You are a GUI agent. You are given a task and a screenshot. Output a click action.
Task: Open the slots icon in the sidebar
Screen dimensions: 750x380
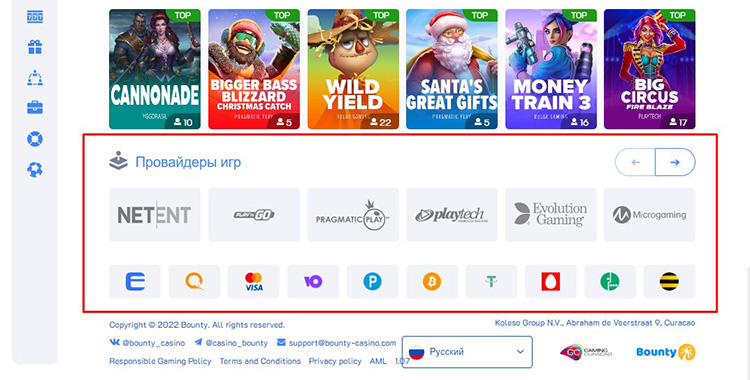[x=34, y=17]
